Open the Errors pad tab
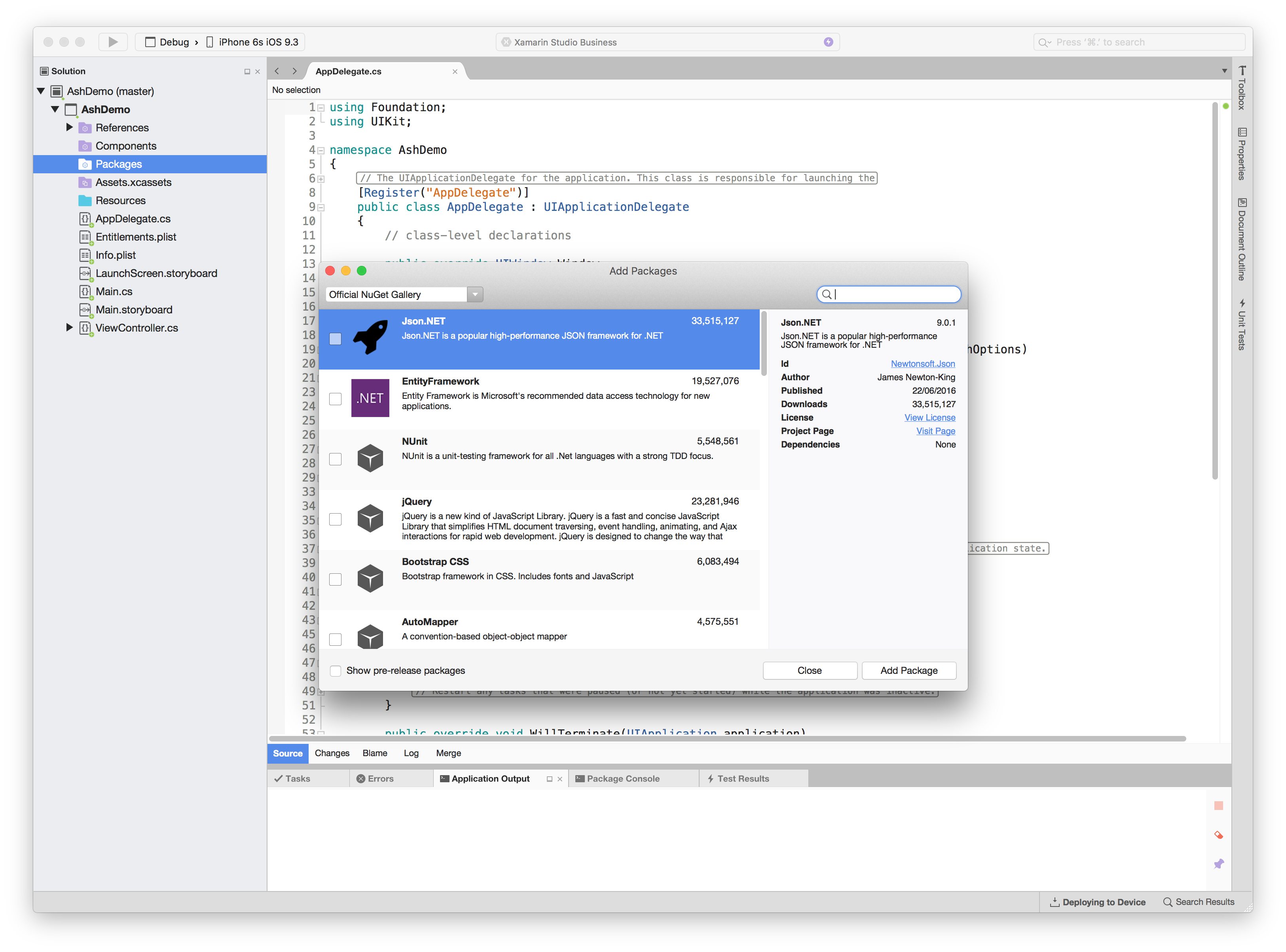 coord(391,779)
